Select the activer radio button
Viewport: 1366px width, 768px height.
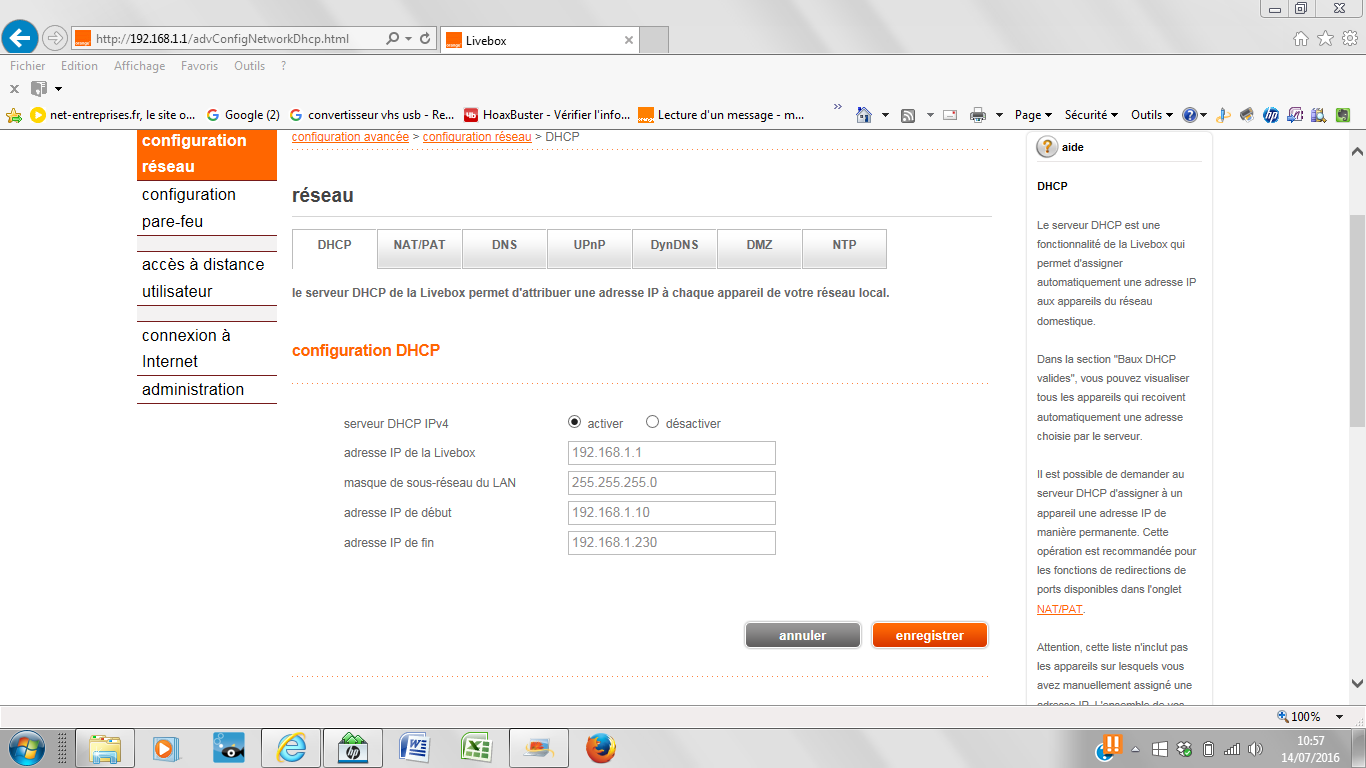(x=574, y=422)
